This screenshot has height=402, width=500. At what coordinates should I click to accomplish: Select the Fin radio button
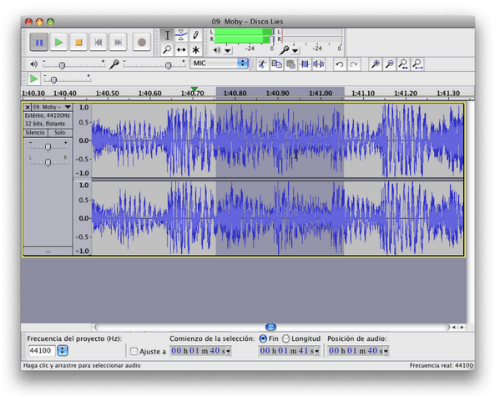click(263, 339)
